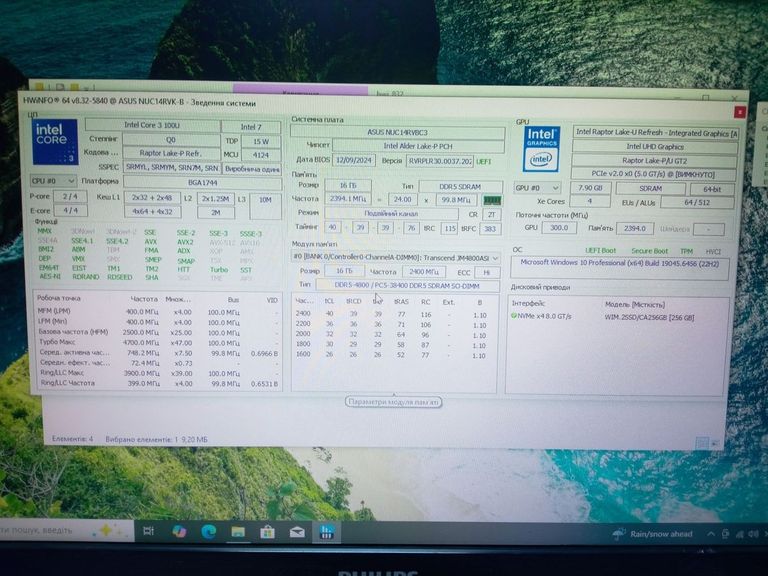Click the HWiNFO taskbar icon

tap(326, 532)
